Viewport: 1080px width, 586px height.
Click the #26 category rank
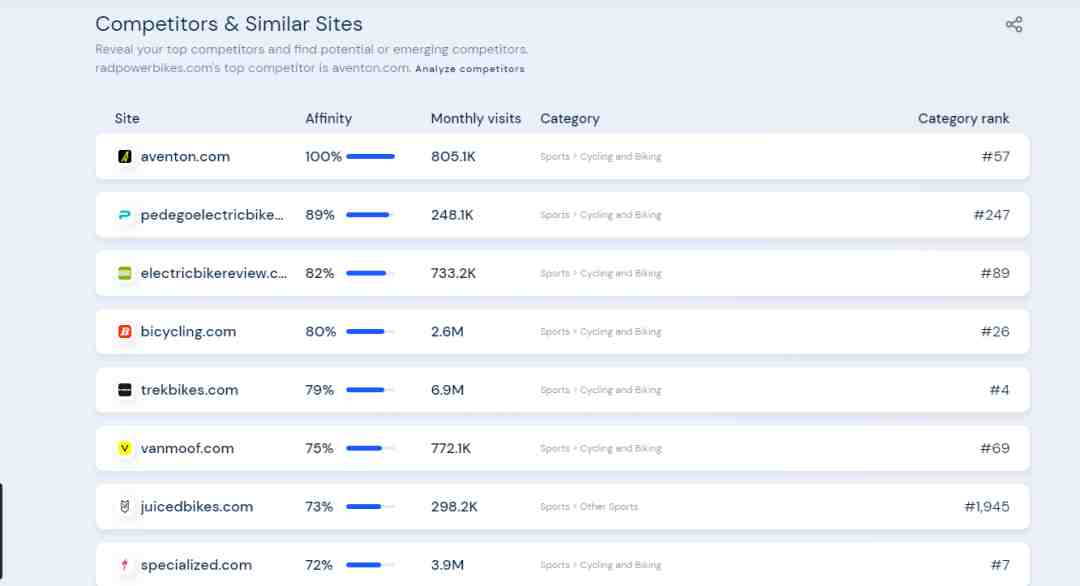point(995,331)
